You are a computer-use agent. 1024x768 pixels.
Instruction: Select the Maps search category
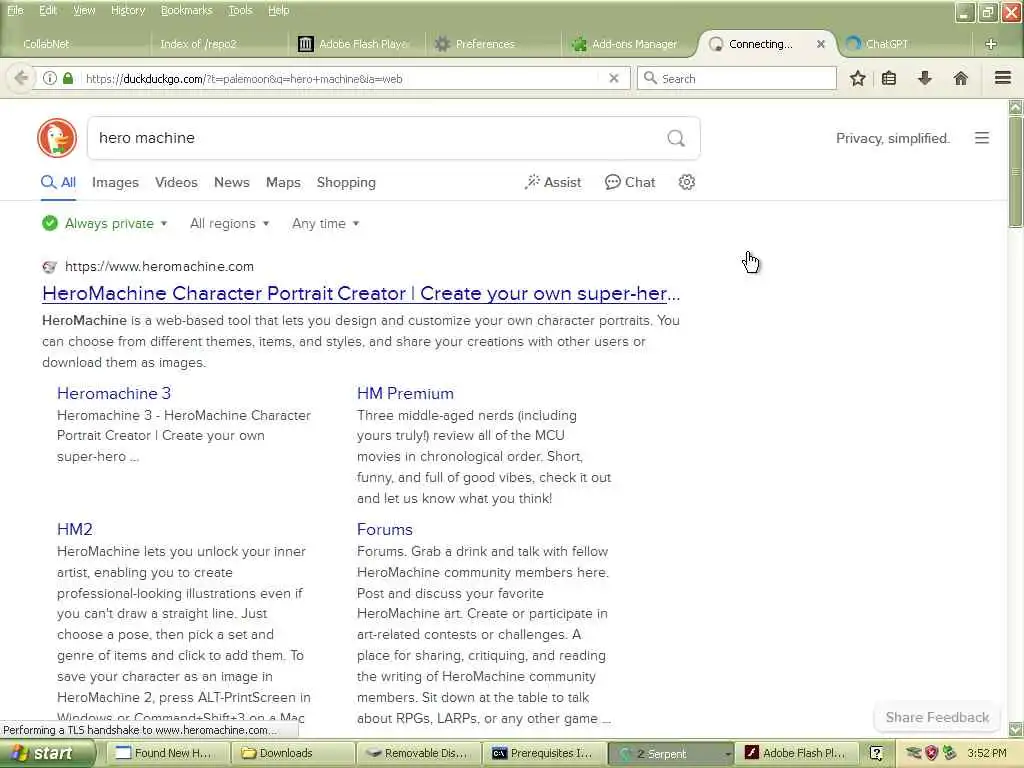[x=283, y=182]
